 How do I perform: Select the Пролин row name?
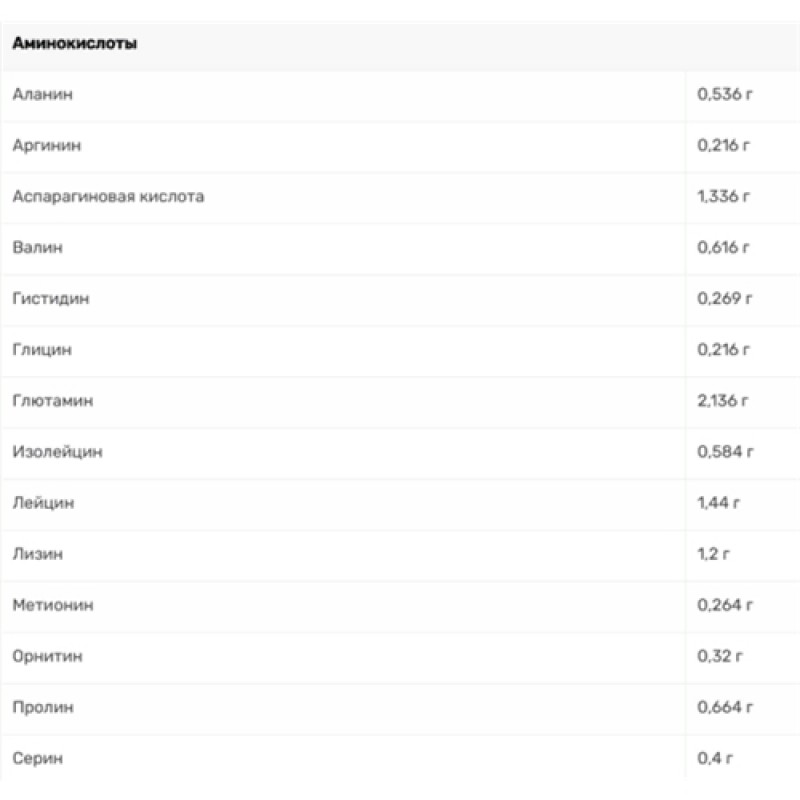(x=43, y=708)
